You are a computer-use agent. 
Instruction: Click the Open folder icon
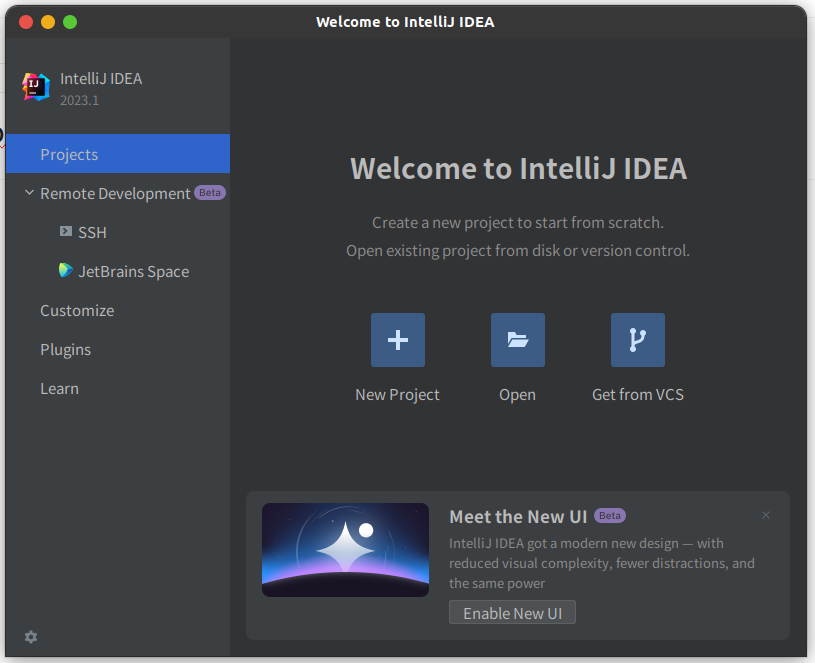point(517,340)
